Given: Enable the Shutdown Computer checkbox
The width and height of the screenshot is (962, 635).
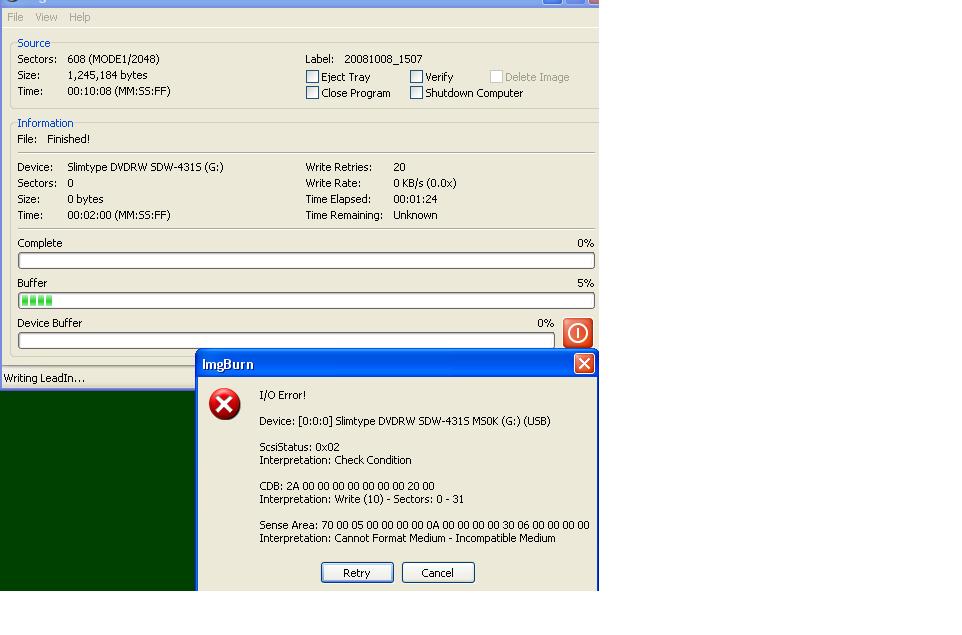Looking at the screenshot, I should click(x=416, y=93).
